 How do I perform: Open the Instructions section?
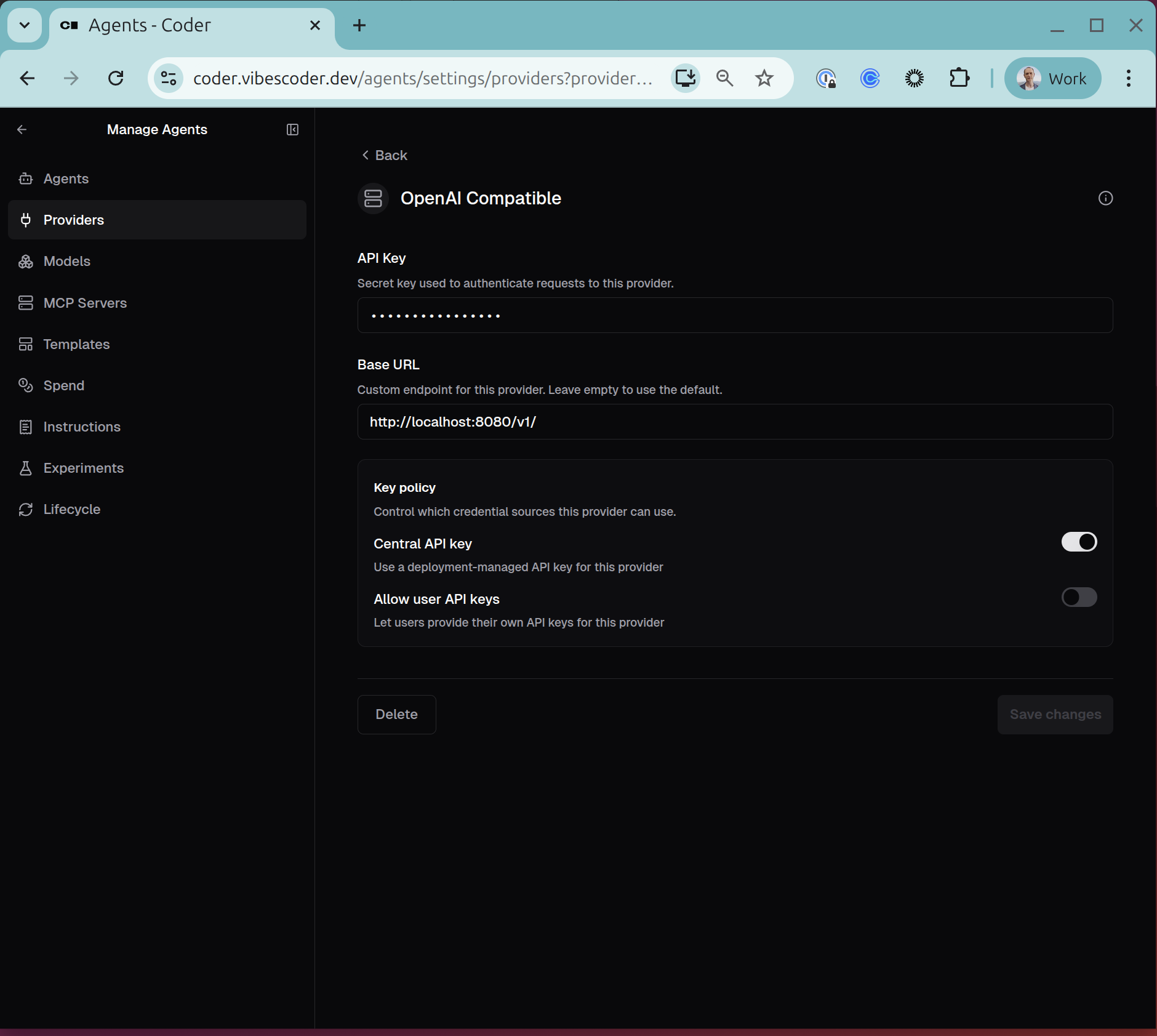coord(157,427)
